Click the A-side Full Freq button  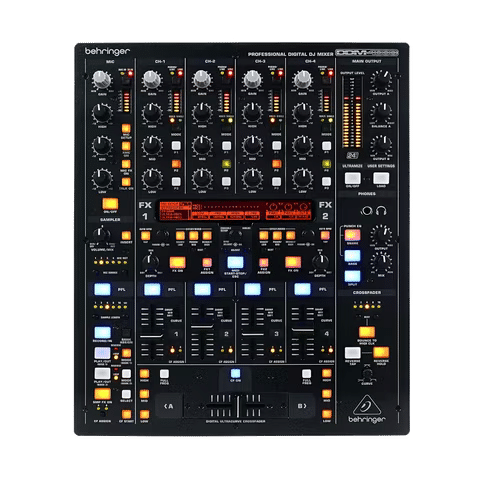(164, 373)
